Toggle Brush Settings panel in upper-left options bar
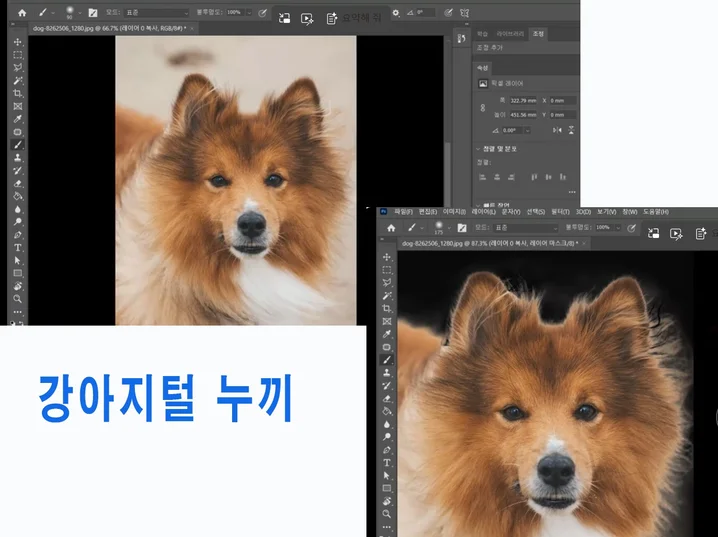718x537 pixels. 93,13
